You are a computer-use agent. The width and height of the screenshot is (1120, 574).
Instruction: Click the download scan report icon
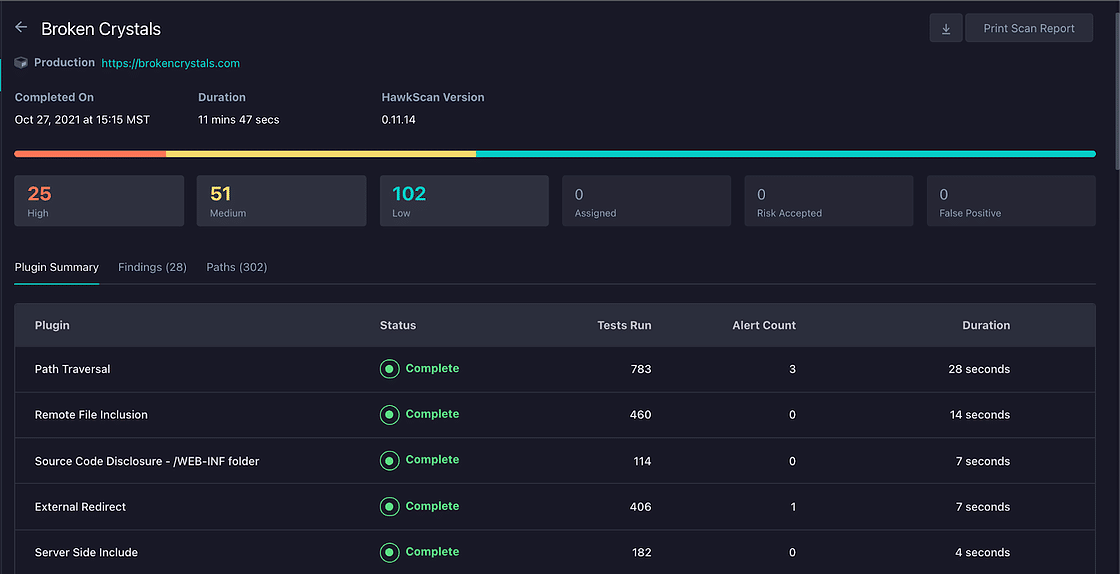(946, 29)
